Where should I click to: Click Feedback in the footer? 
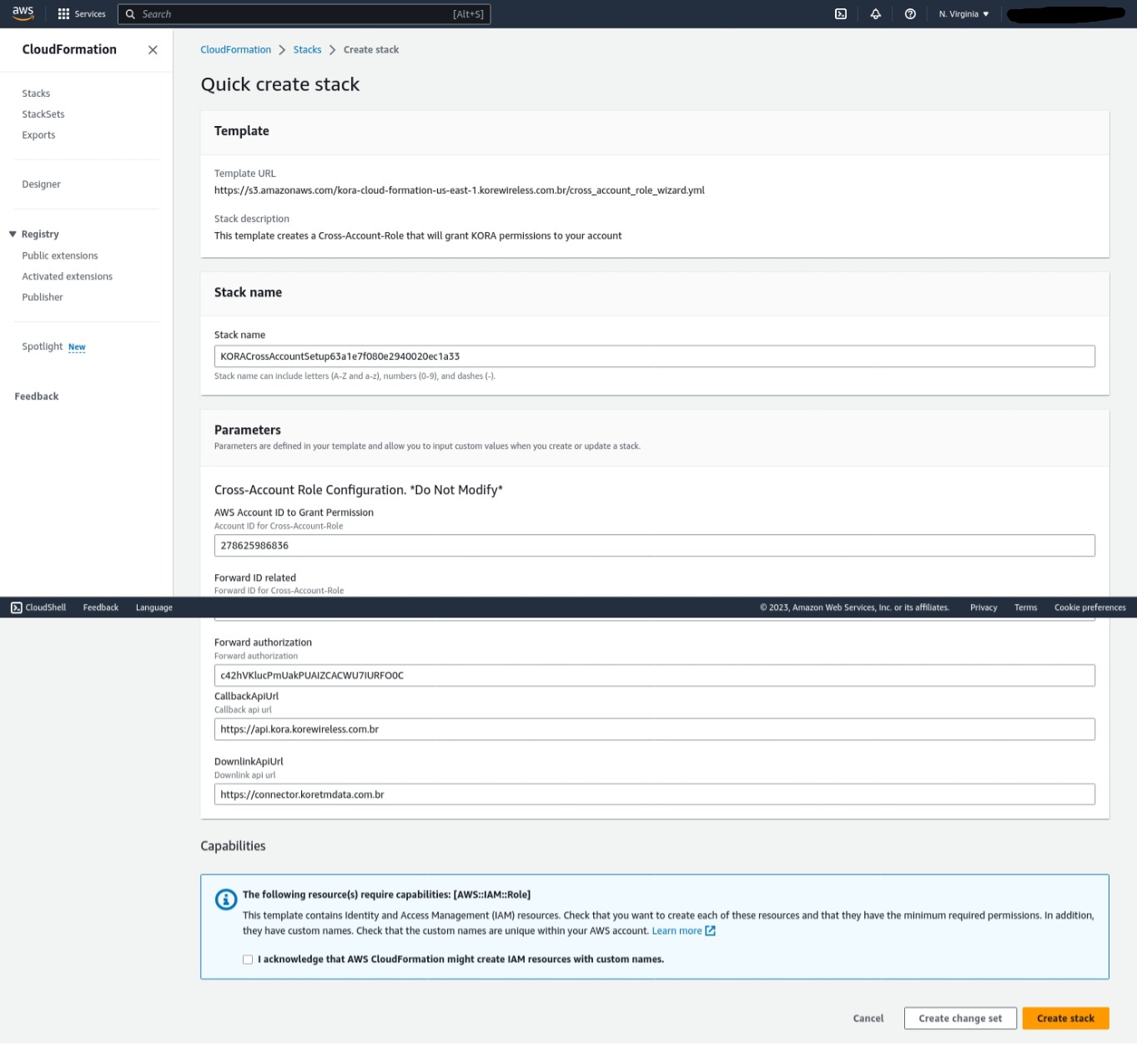pos(101,608)
